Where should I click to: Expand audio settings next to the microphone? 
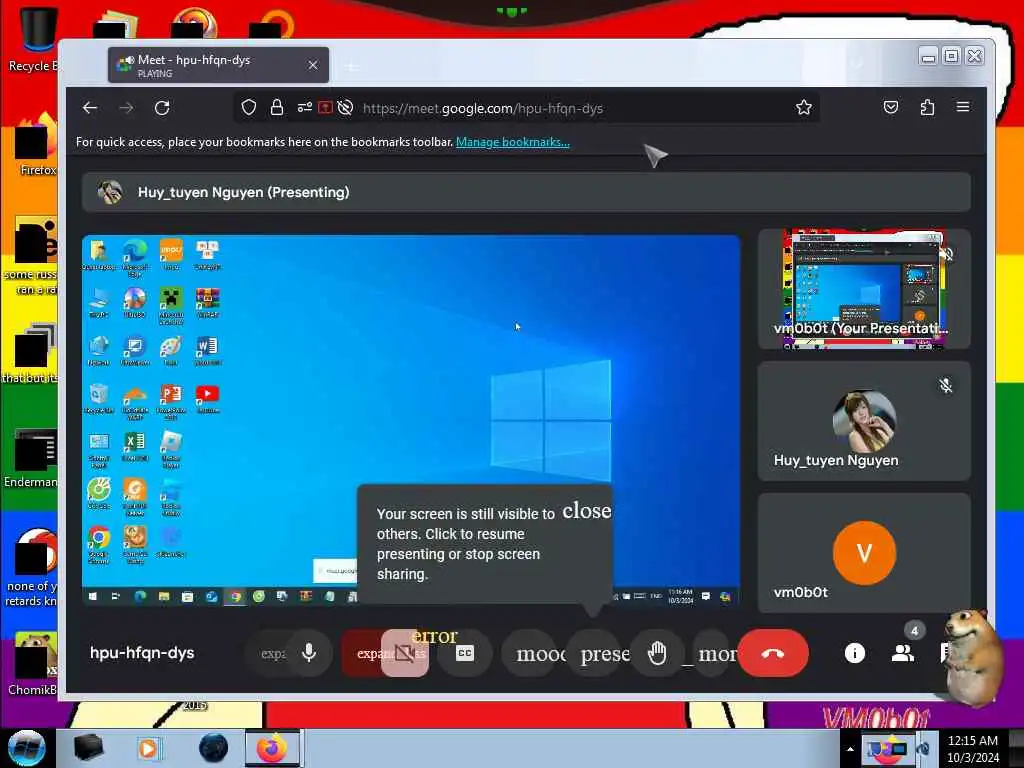point(269,653)
